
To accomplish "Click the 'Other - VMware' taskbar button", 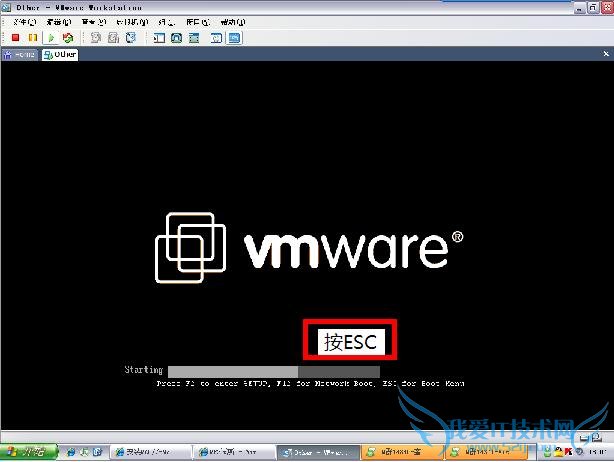I will coord(318,452).
